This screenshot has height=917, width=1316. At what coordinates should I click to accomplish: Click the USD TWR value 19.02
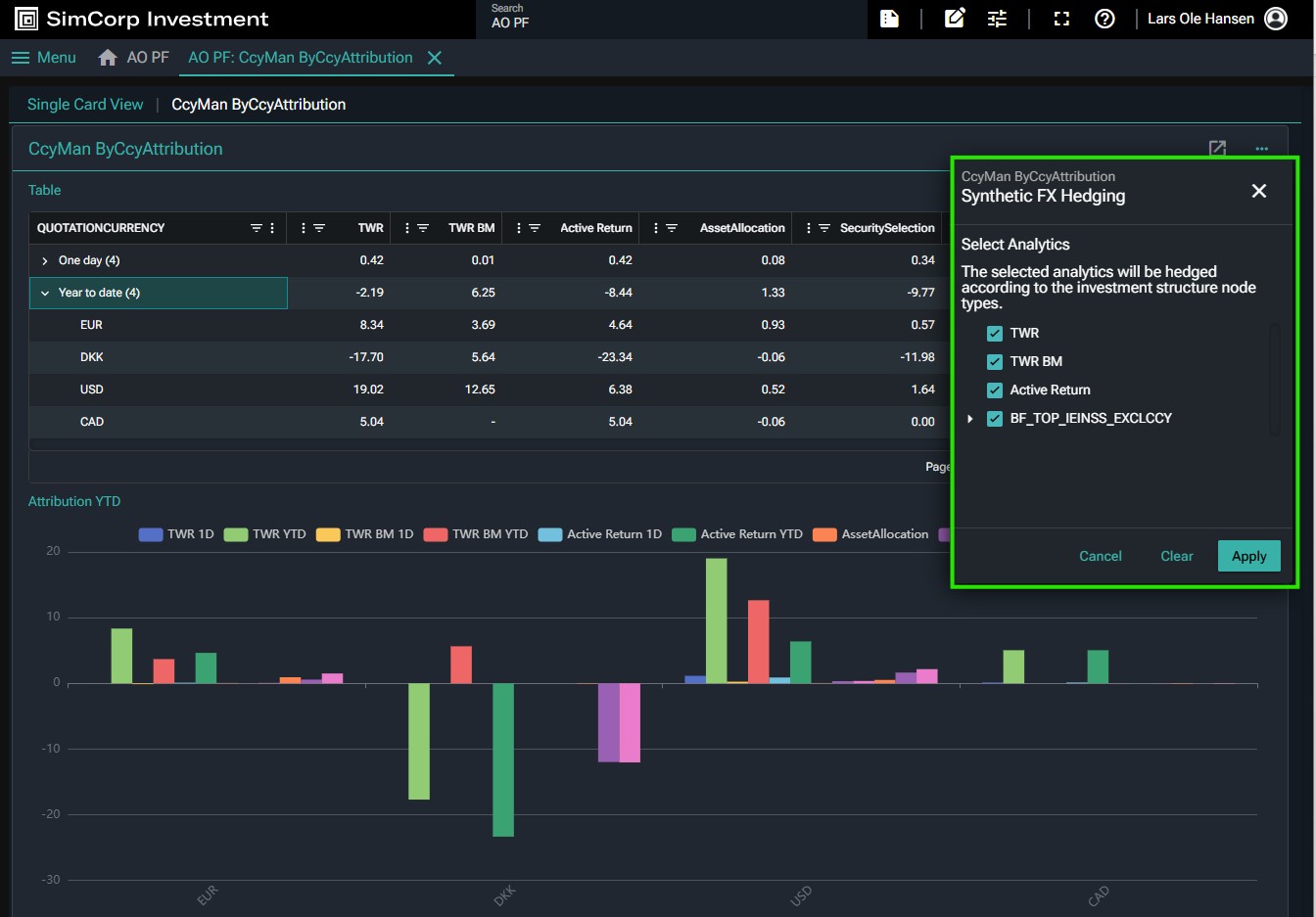368,390
